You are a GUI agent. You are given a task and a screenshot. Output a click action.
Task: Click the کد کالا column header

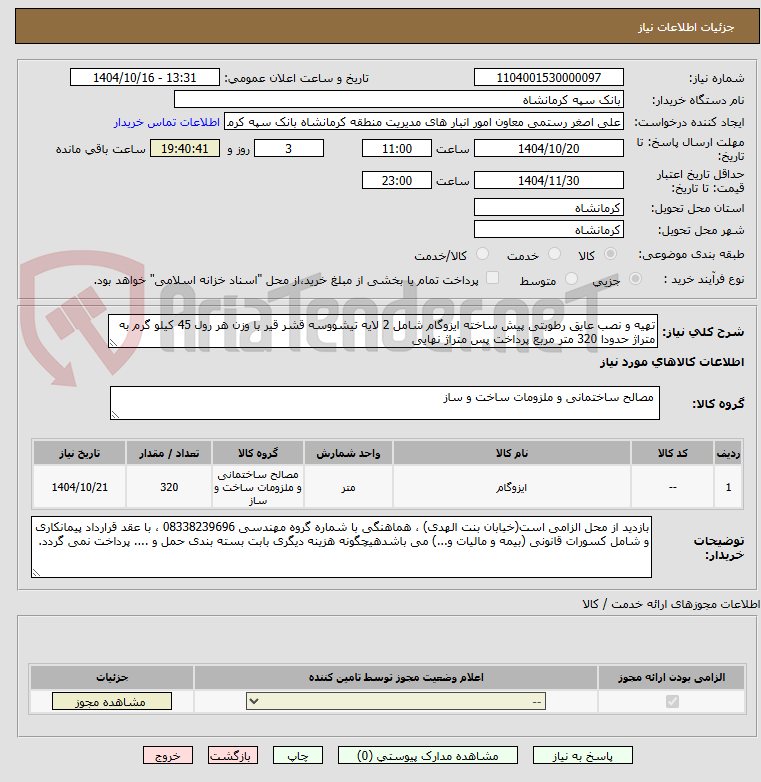coord(672,453)
